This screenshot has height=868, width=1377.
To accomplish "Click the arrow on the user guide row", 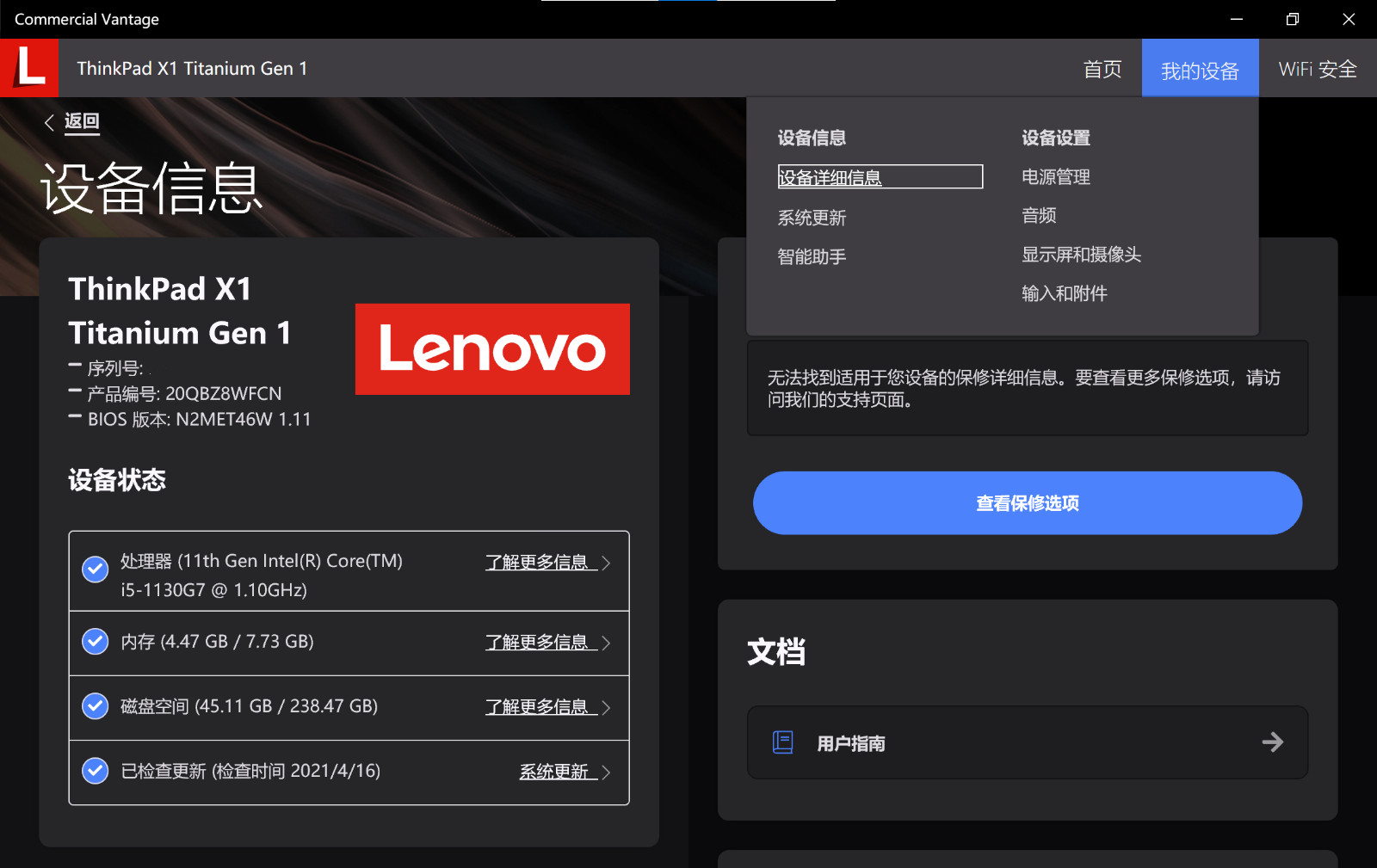I will [1273, 742].
